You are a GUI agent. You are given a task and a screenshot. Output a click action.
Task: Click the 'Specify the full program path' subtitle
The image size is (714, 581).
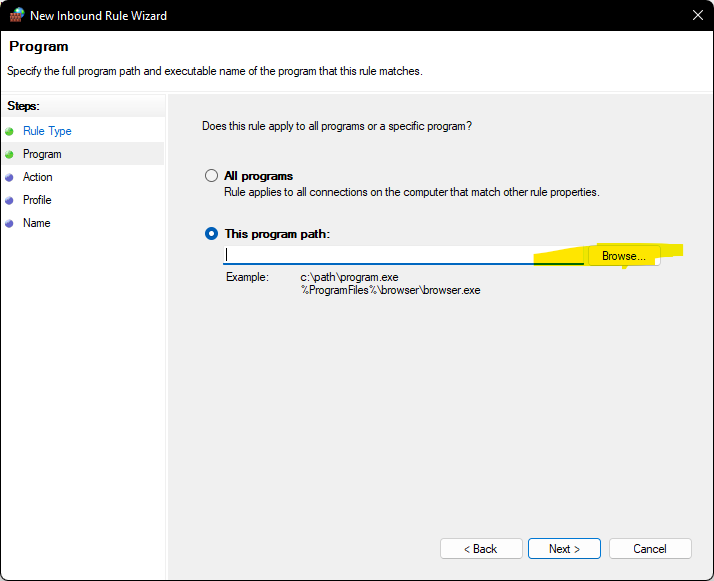pos(215,71)
